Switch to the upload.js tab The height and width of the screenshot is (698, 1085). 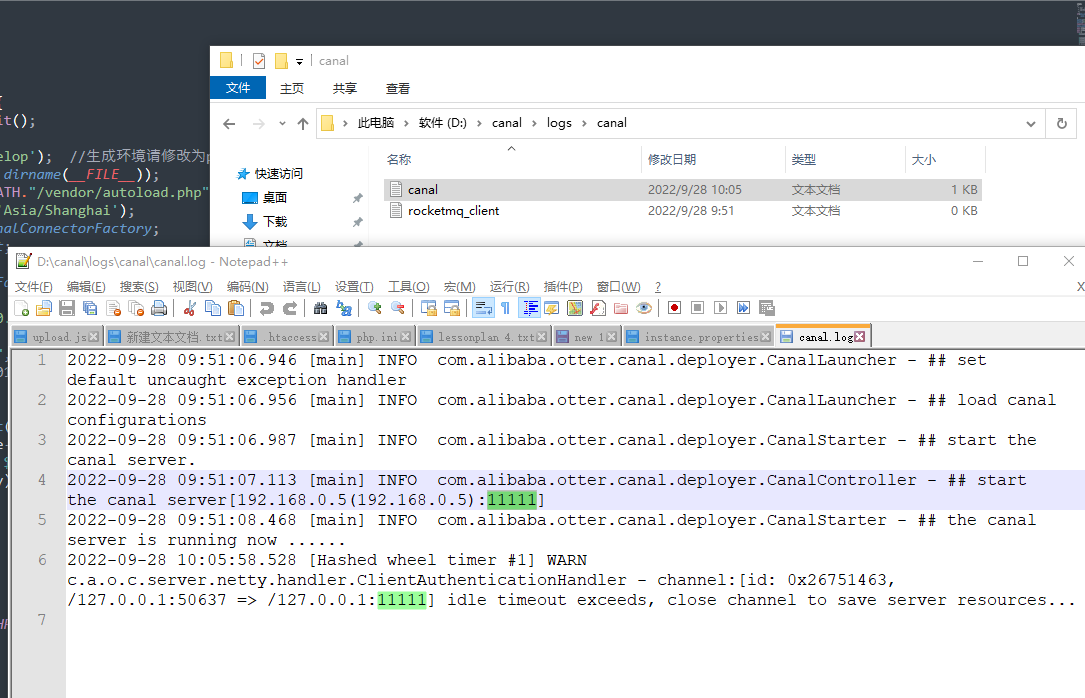[59, 337]
